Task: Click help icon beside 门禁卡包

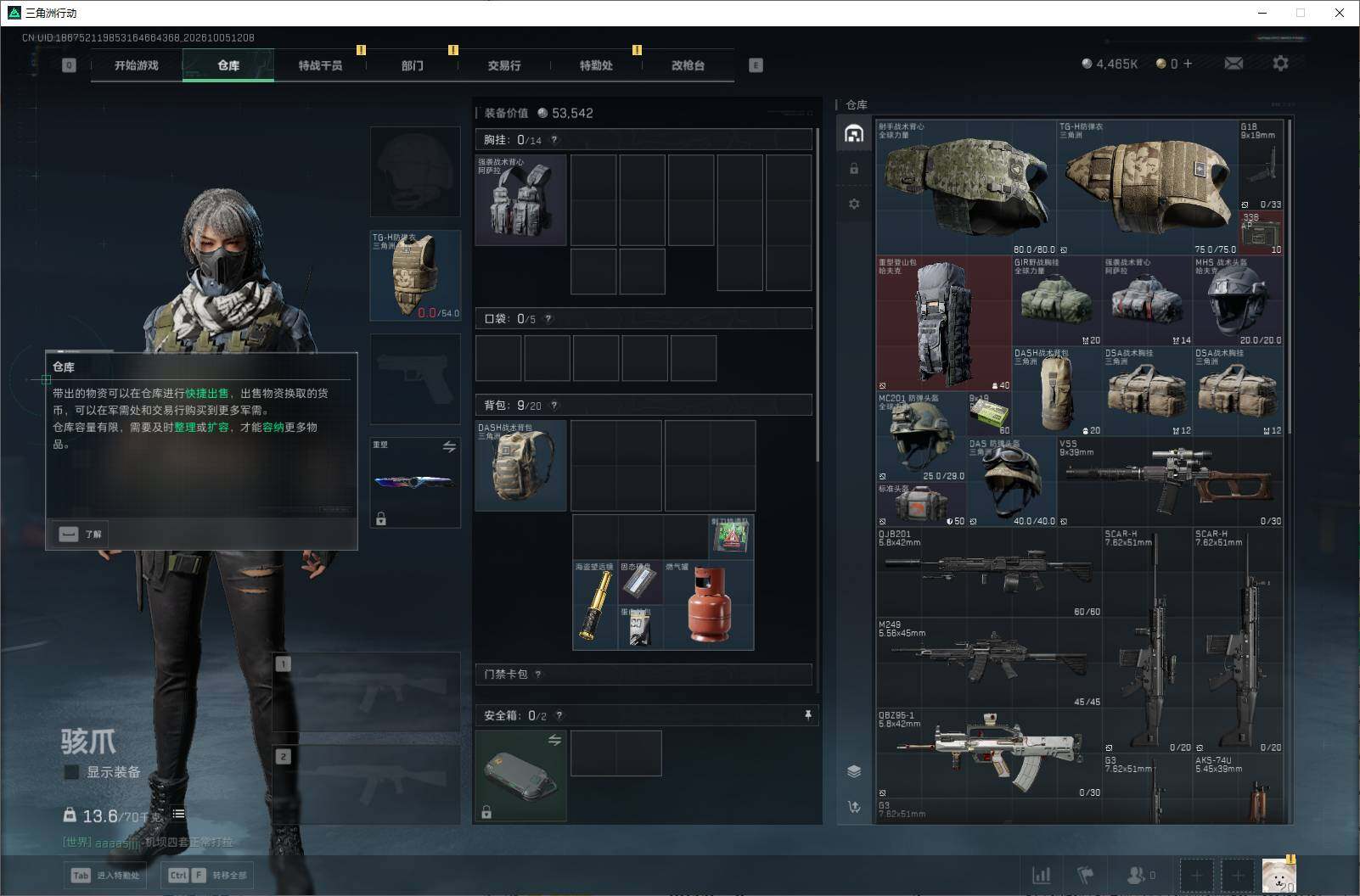Action: [x=538, y=675]
